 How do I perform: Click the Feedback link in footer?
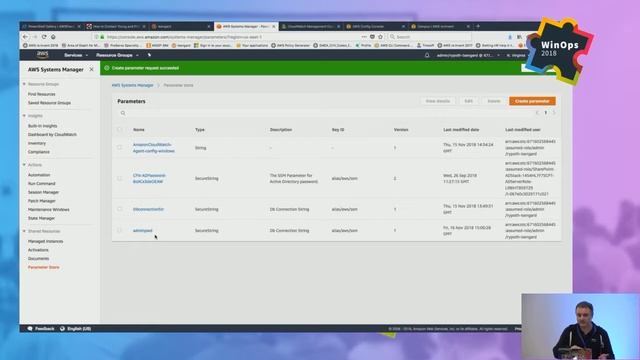44,329
